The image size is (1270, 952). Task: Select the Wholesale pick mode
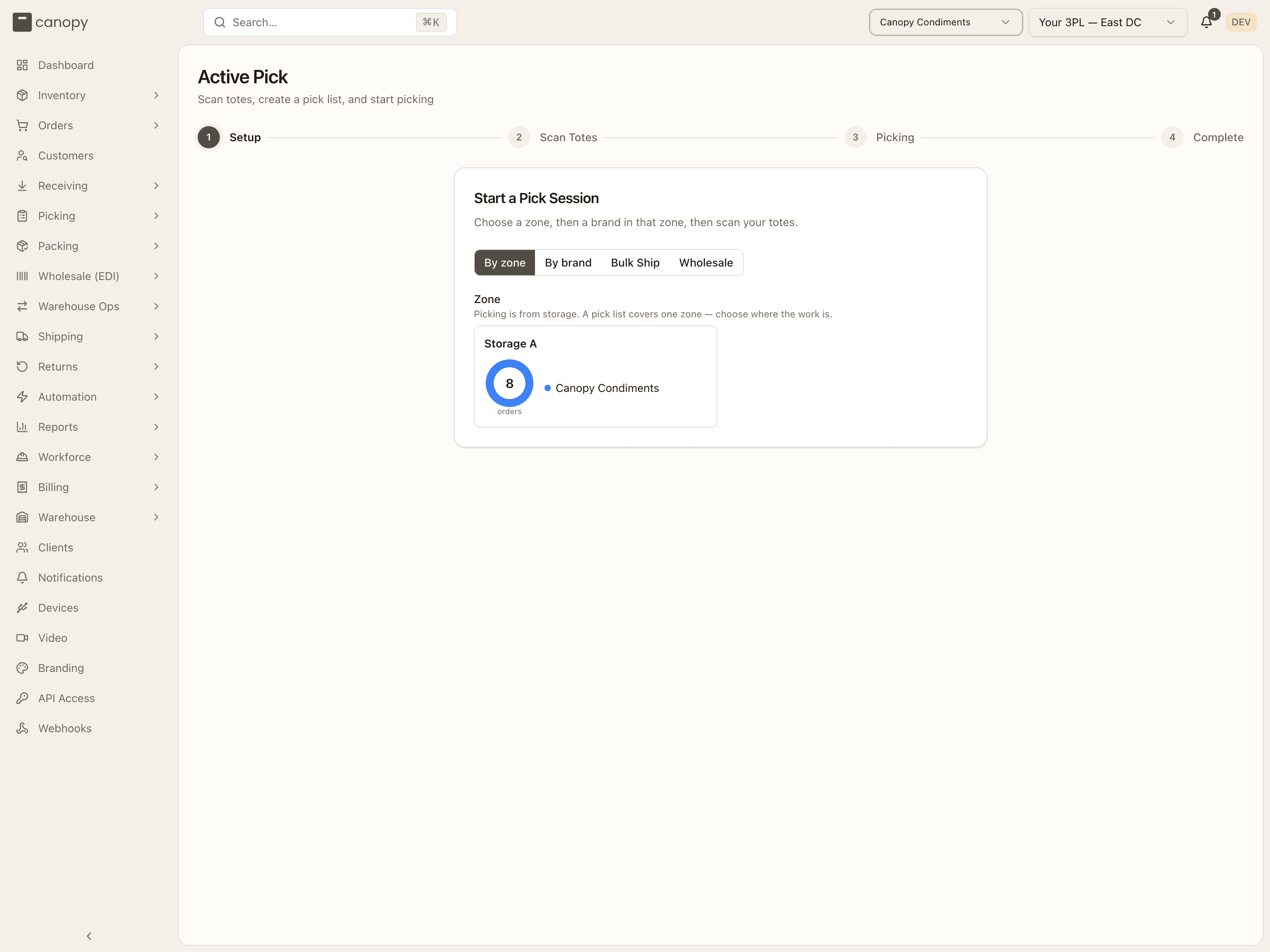click(x=706, y=263)
